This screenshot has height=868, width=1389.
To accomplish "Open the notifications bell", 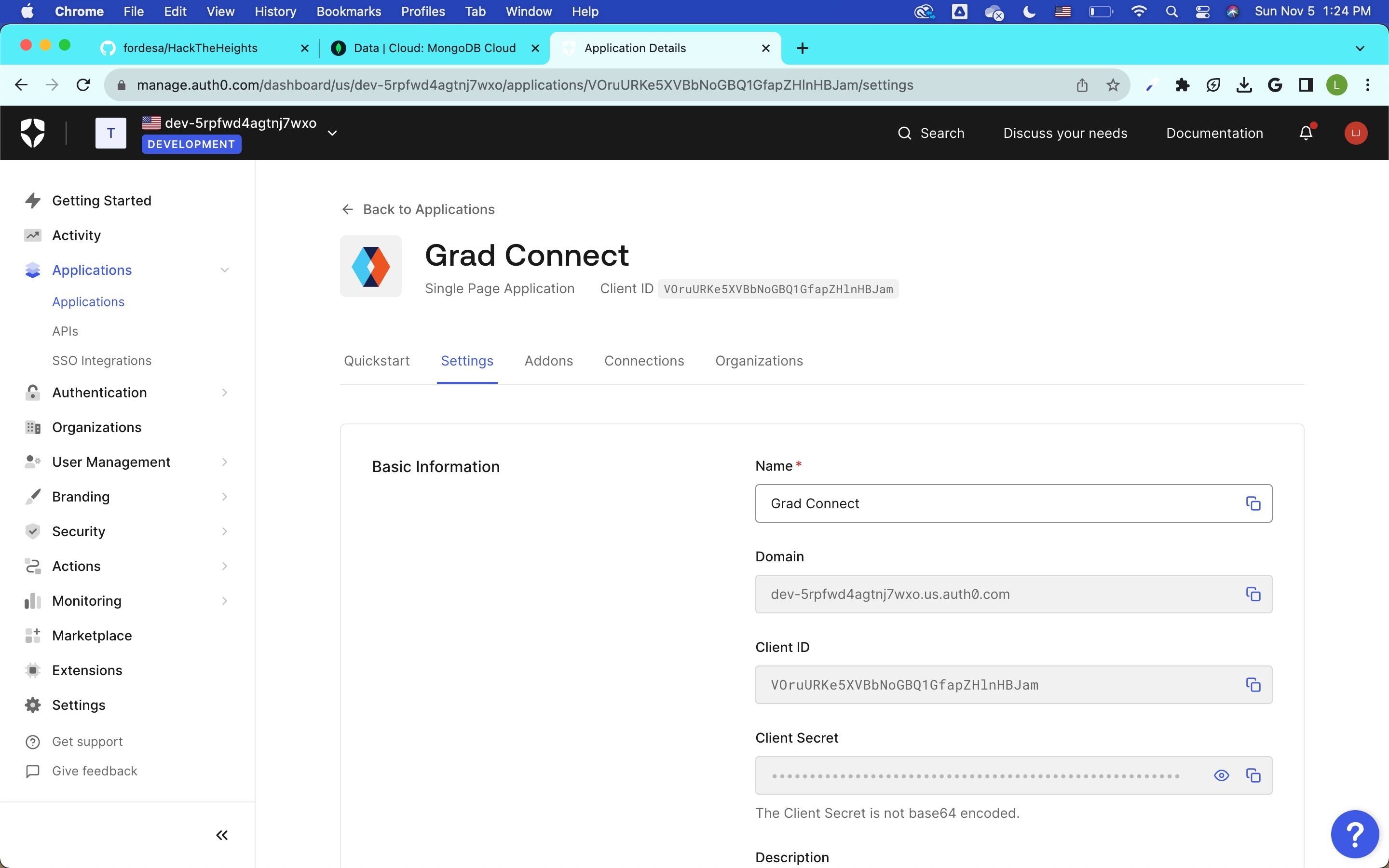I will click(1305, 133).
